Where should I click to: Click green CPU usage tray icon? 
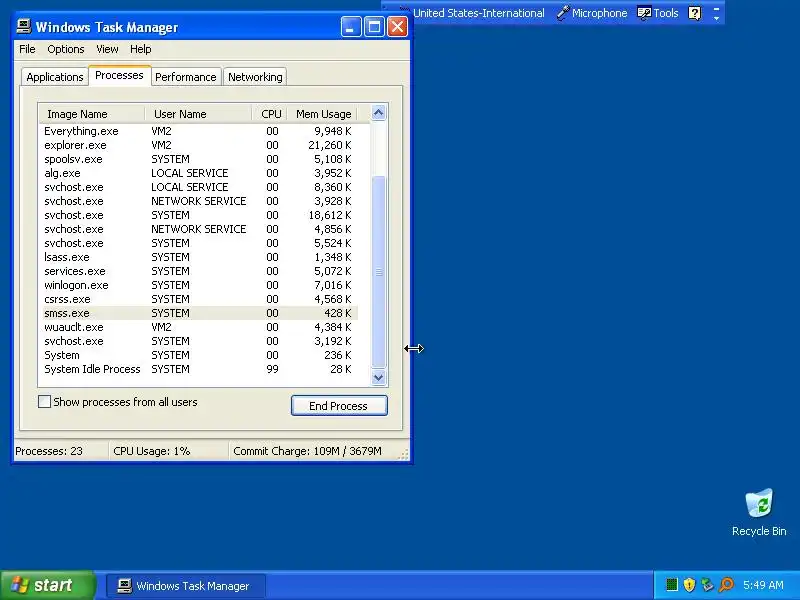pyautogui.click(x=672, y=584)
